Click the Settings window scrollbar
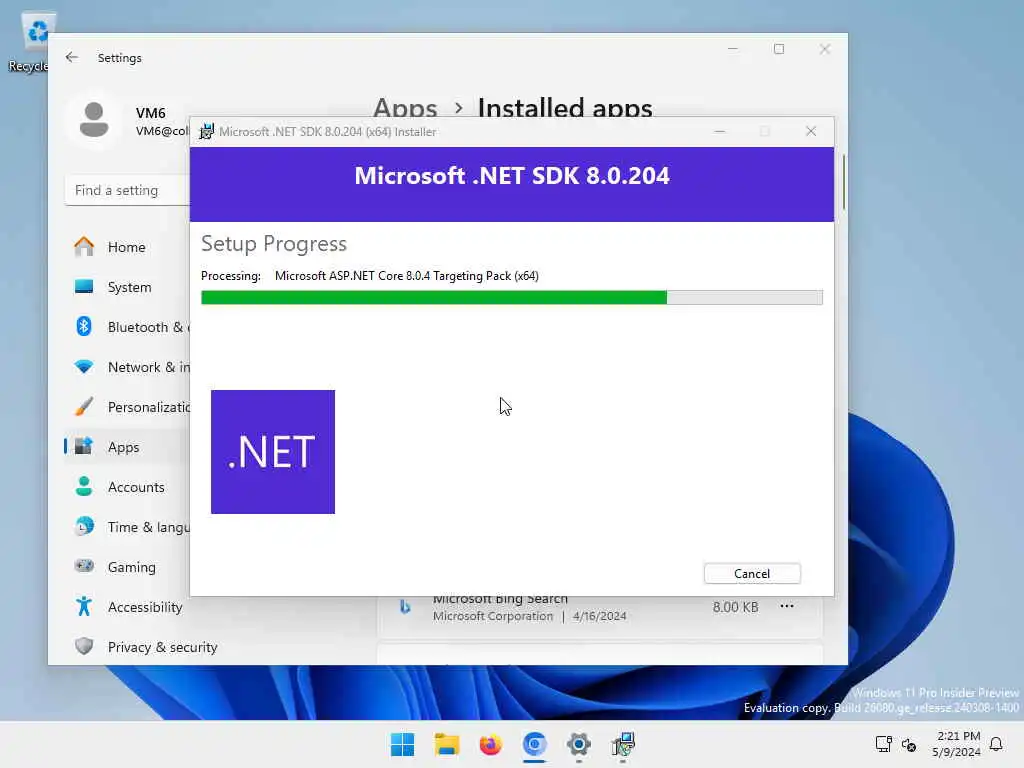1024x768 pixels. tap(843, 182)
